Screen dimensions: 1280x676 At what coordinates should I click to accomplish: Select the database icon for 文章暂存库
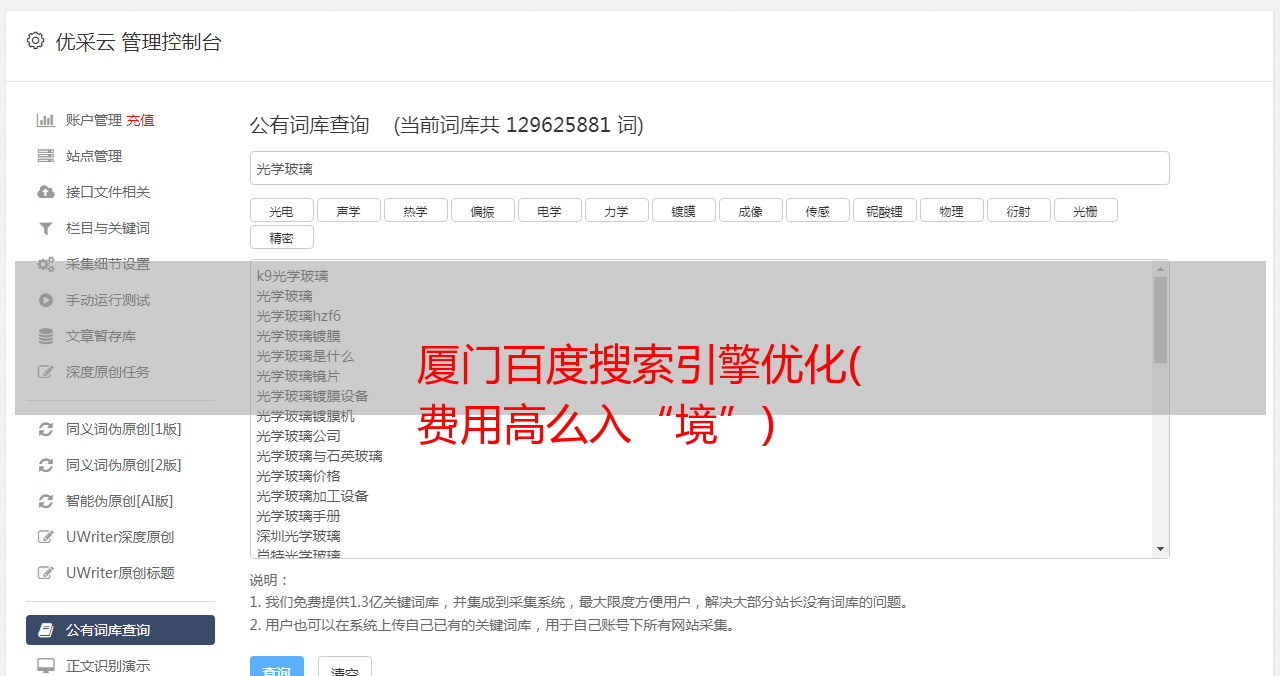46,336
